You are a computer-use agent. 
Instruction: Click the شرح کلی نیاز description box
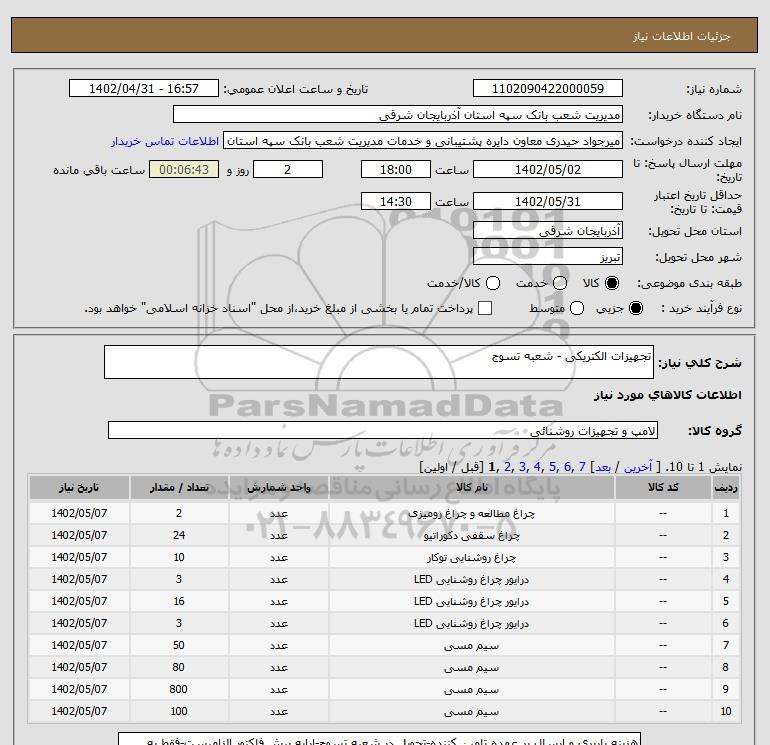(379, 362)
